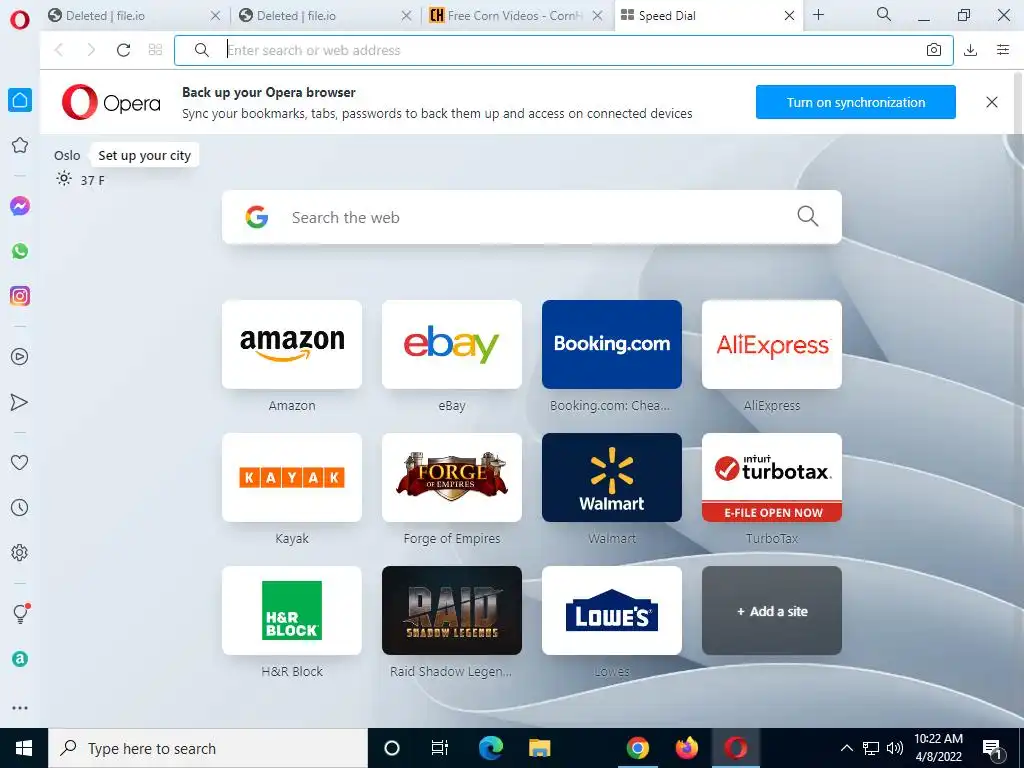Click 'Turn on synchronization' button
The height and width of the screenshot is (768, 1024).
point(856,102)
